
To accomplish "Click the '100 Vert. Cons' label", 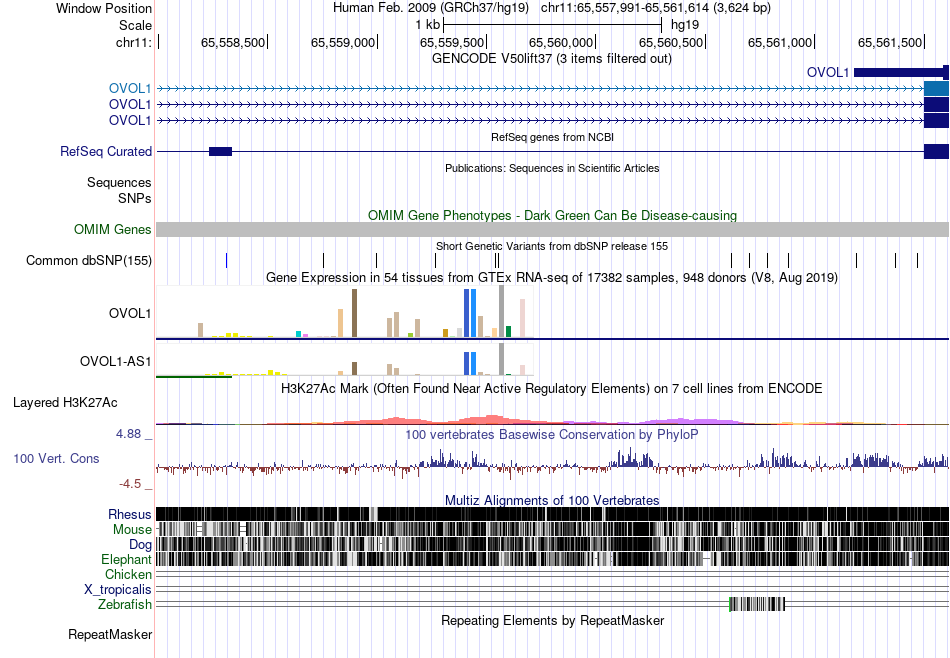I will click(x=56, y=459).
